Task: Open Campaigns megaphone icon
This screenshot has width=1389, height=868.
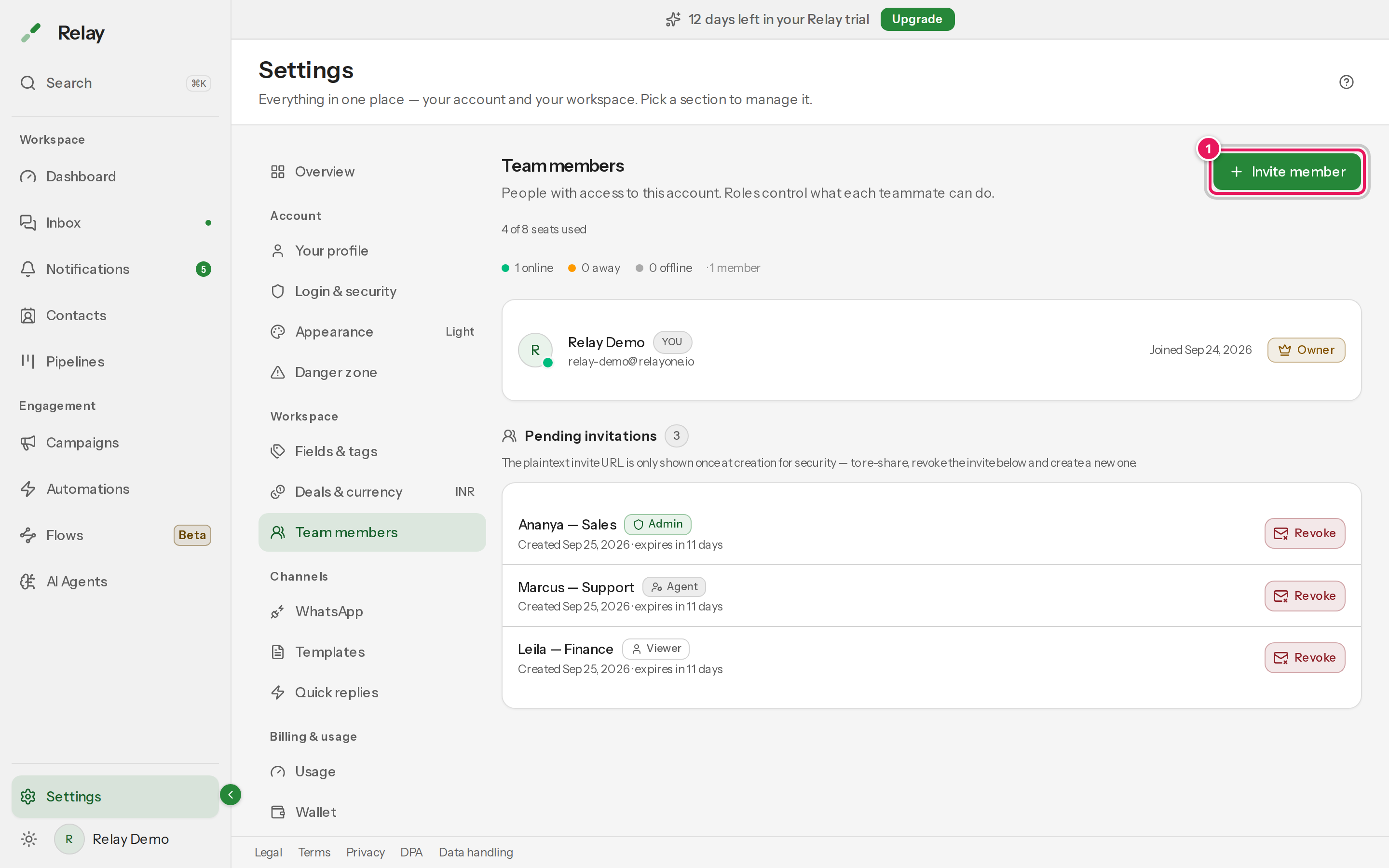Action: [28, 443]
